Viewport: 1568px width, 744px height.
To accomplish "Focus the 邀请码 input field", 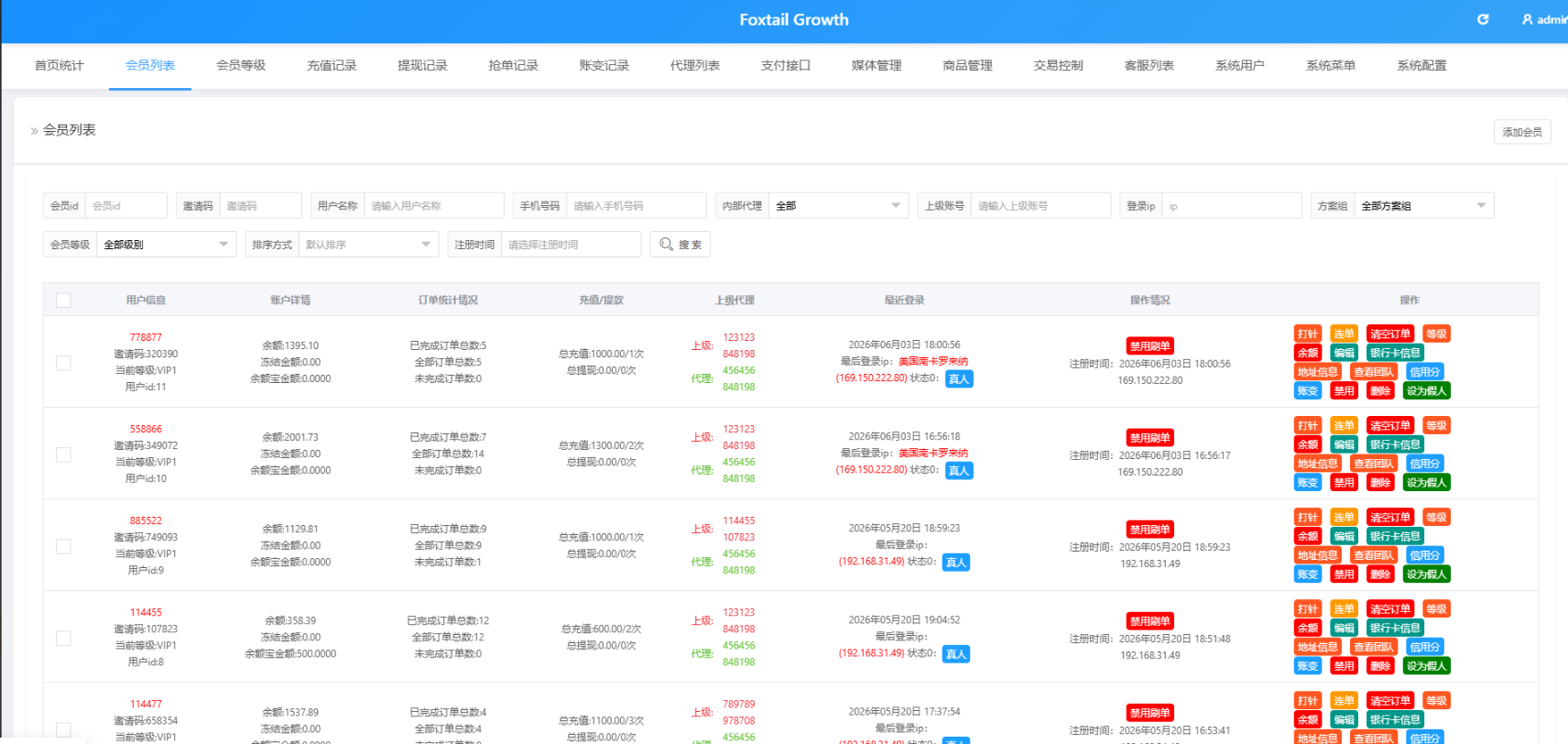I will click(260, 205).
